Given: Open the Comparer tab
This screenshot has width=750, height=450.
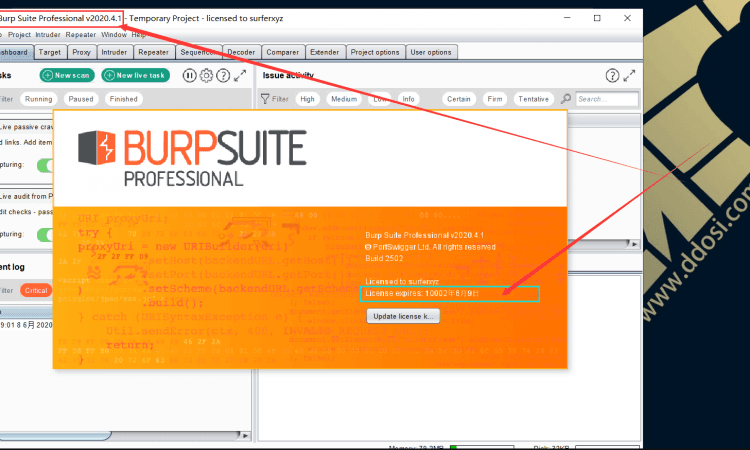Looking at the screenshot, I should pyautogui.click(x=283, y=52).
